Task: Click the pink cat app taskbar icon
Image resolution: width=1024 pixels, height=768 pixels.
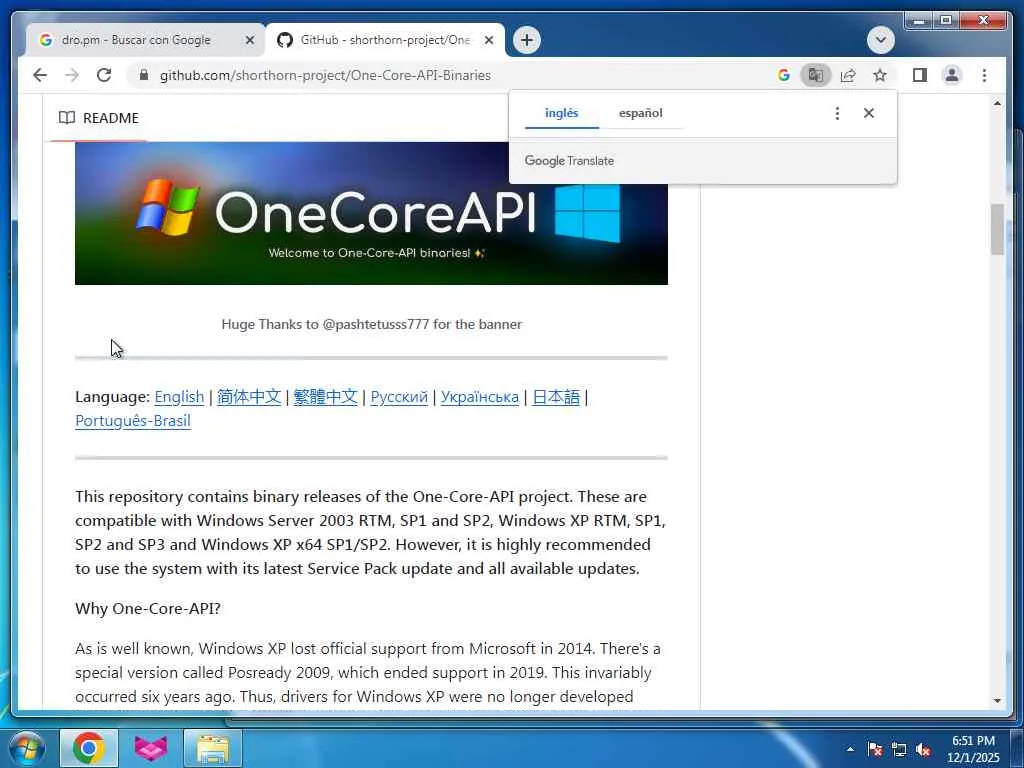Action: pos(151,748)
